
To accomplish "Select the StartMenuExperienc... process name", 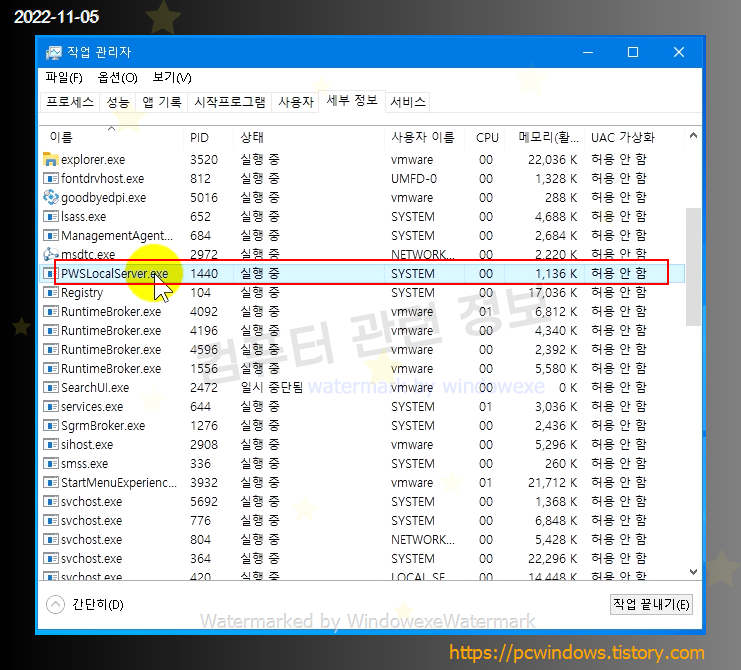I will (x=119, y=482).
